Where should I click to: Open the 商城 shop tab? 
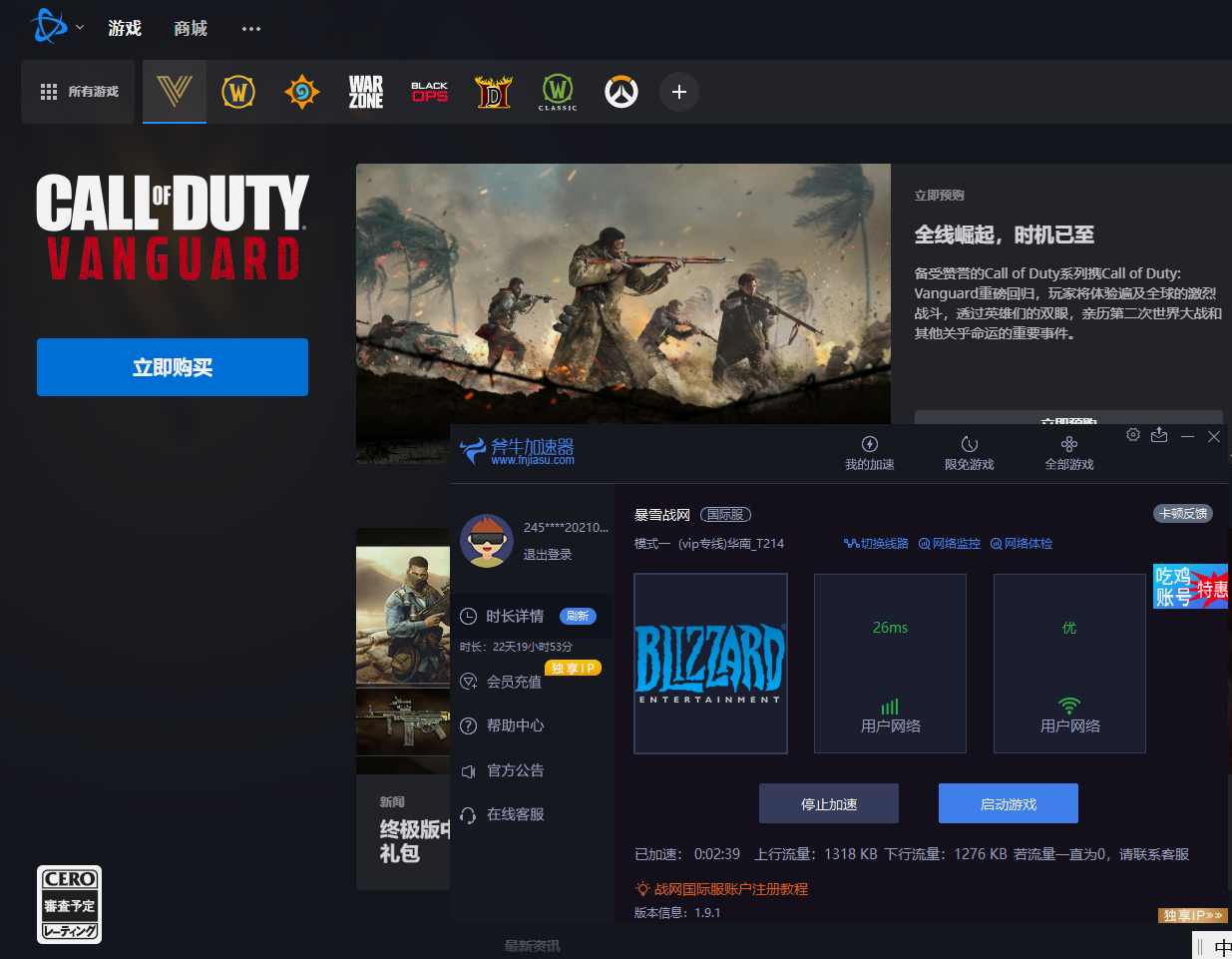(191, 28)
